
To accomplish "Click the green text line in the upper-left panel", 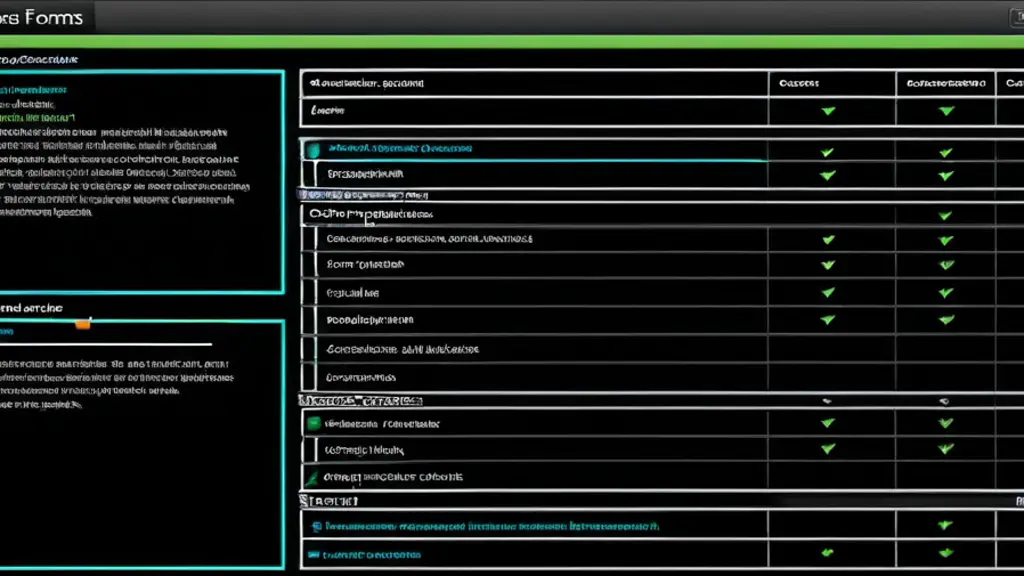I will (x=37, y=118).
